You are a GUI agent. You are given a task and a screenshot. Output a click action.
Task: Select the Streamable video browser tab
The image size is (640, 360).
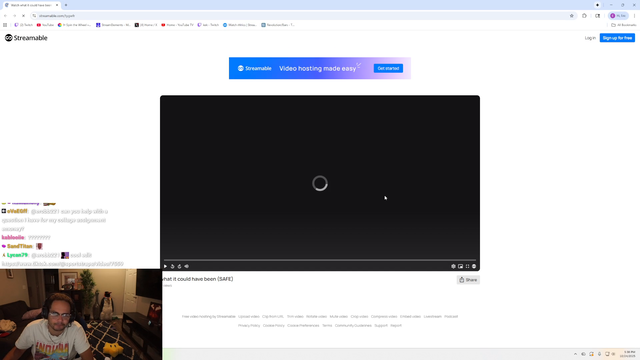click(31, 5)
